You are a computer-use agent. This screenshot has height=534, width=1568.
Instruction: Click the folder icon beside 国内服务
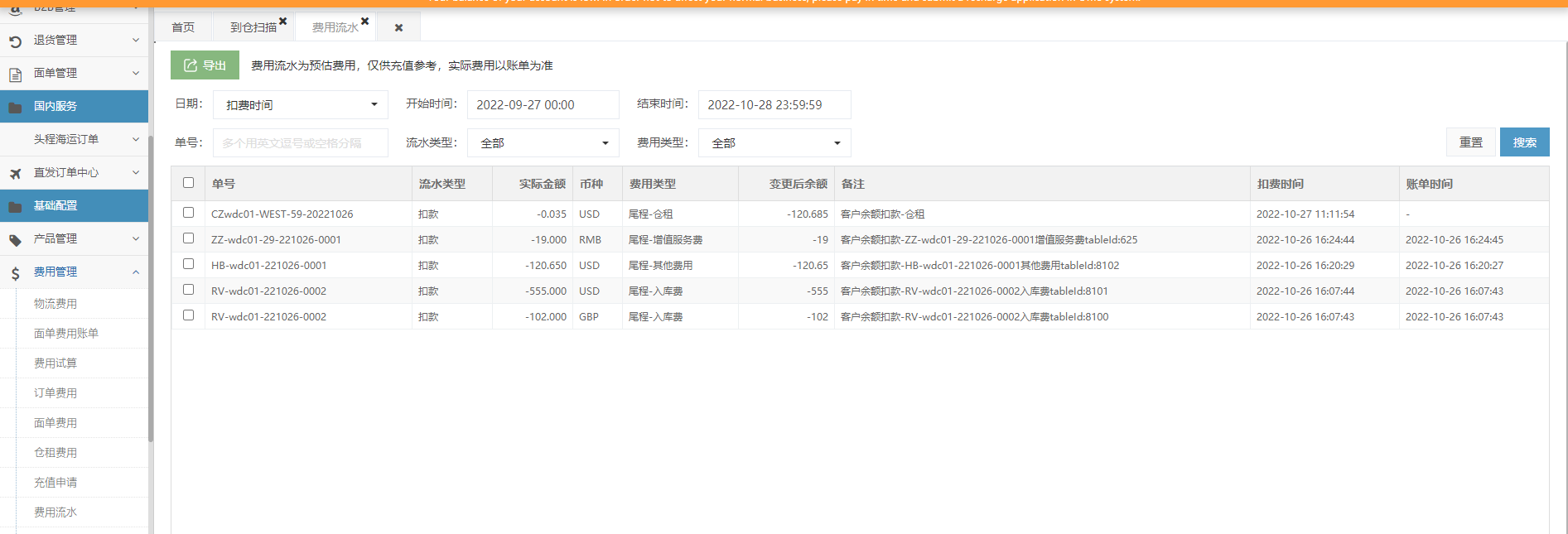coord(15,107)
